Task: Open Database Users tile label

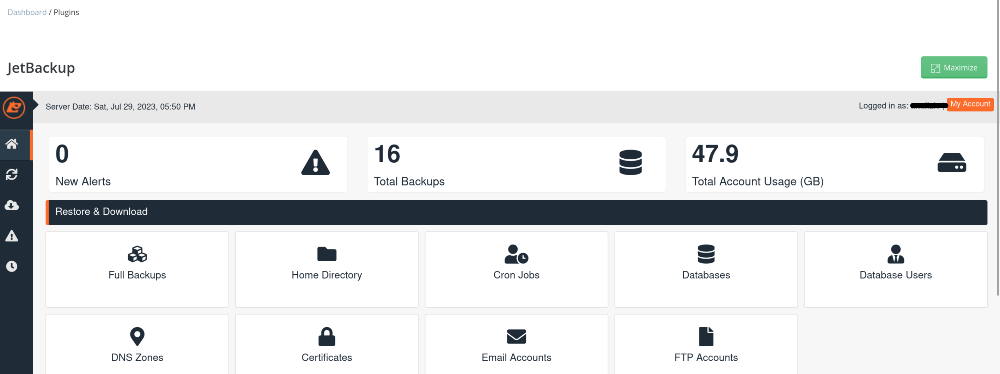Action: (x=895, y=275)
